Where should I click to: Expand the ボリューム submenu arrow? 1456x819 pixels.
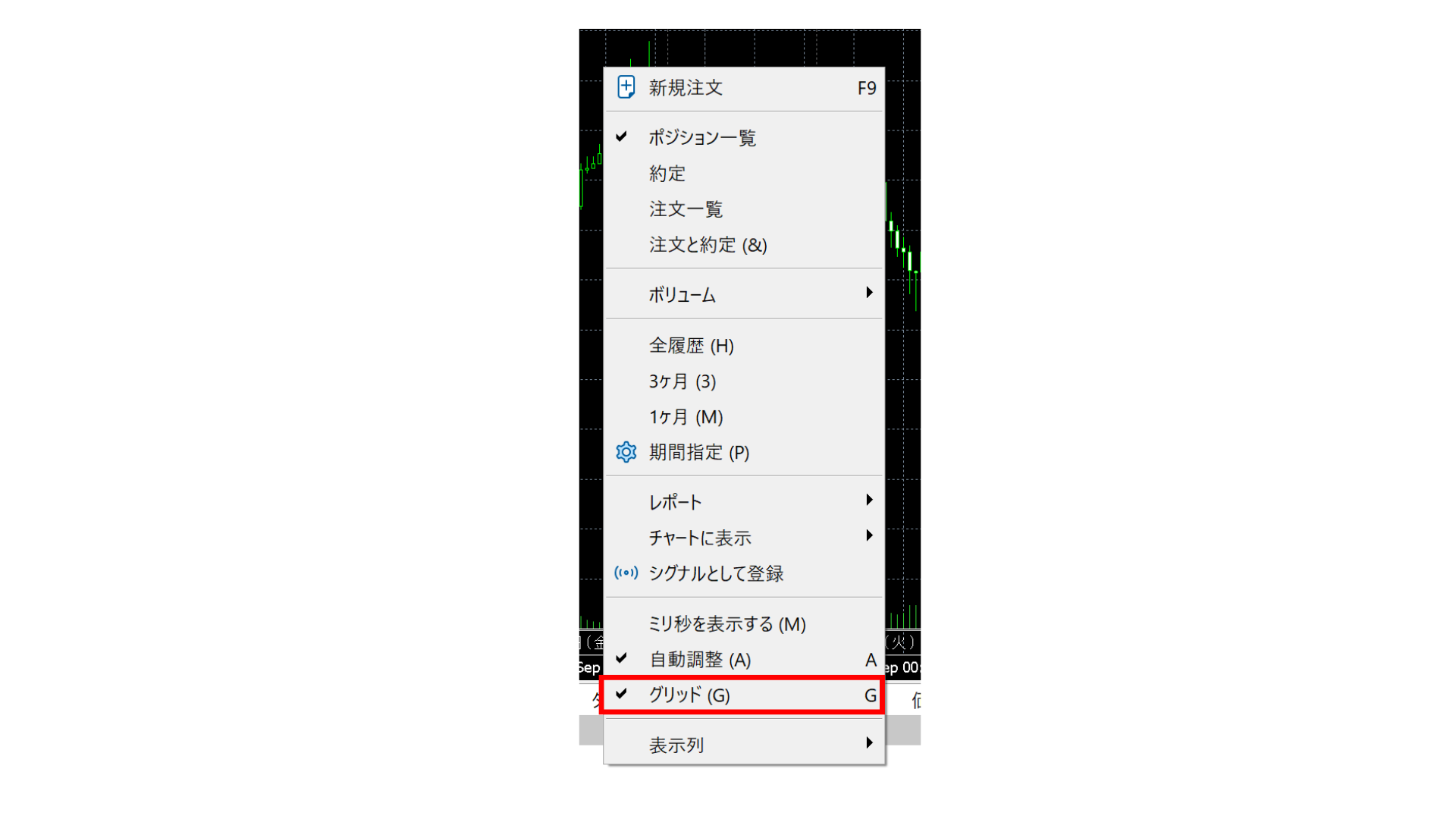pyautogui.click(x=869, y=293)
